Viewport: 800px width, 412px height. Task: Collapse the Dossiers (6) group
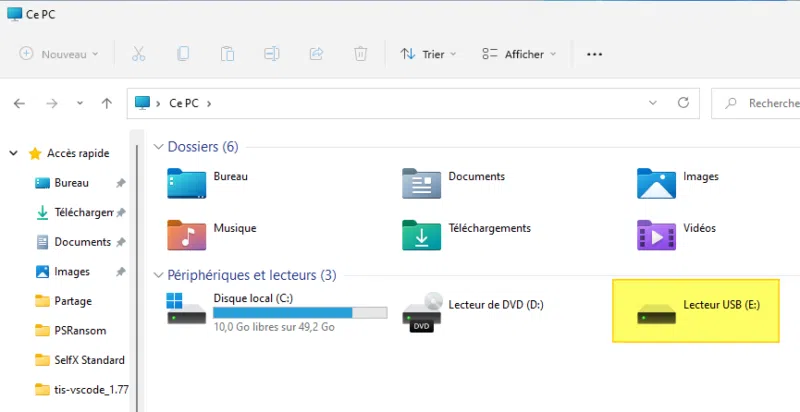coord(159,147)
